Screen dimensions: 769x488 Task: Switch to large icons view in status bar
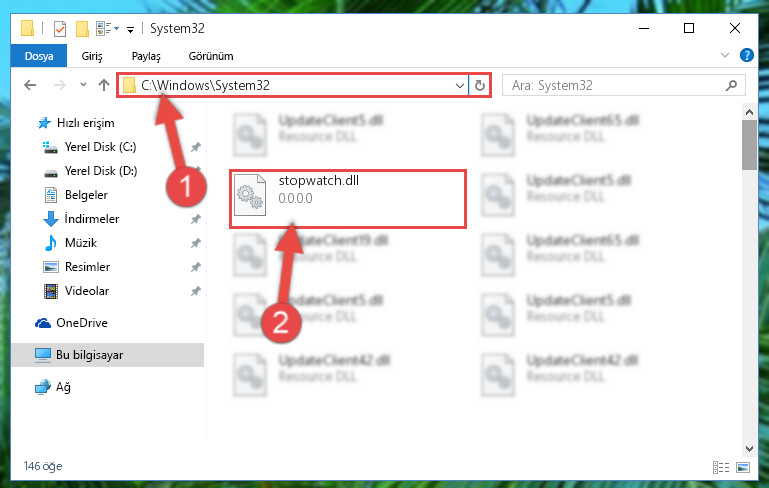(743, 467)
